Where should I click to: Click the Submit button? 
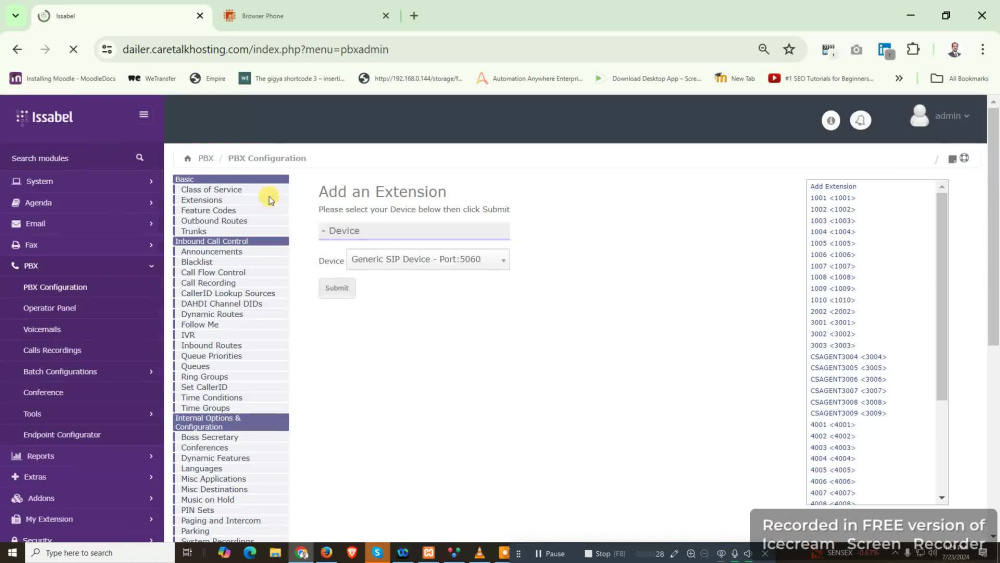337,288
